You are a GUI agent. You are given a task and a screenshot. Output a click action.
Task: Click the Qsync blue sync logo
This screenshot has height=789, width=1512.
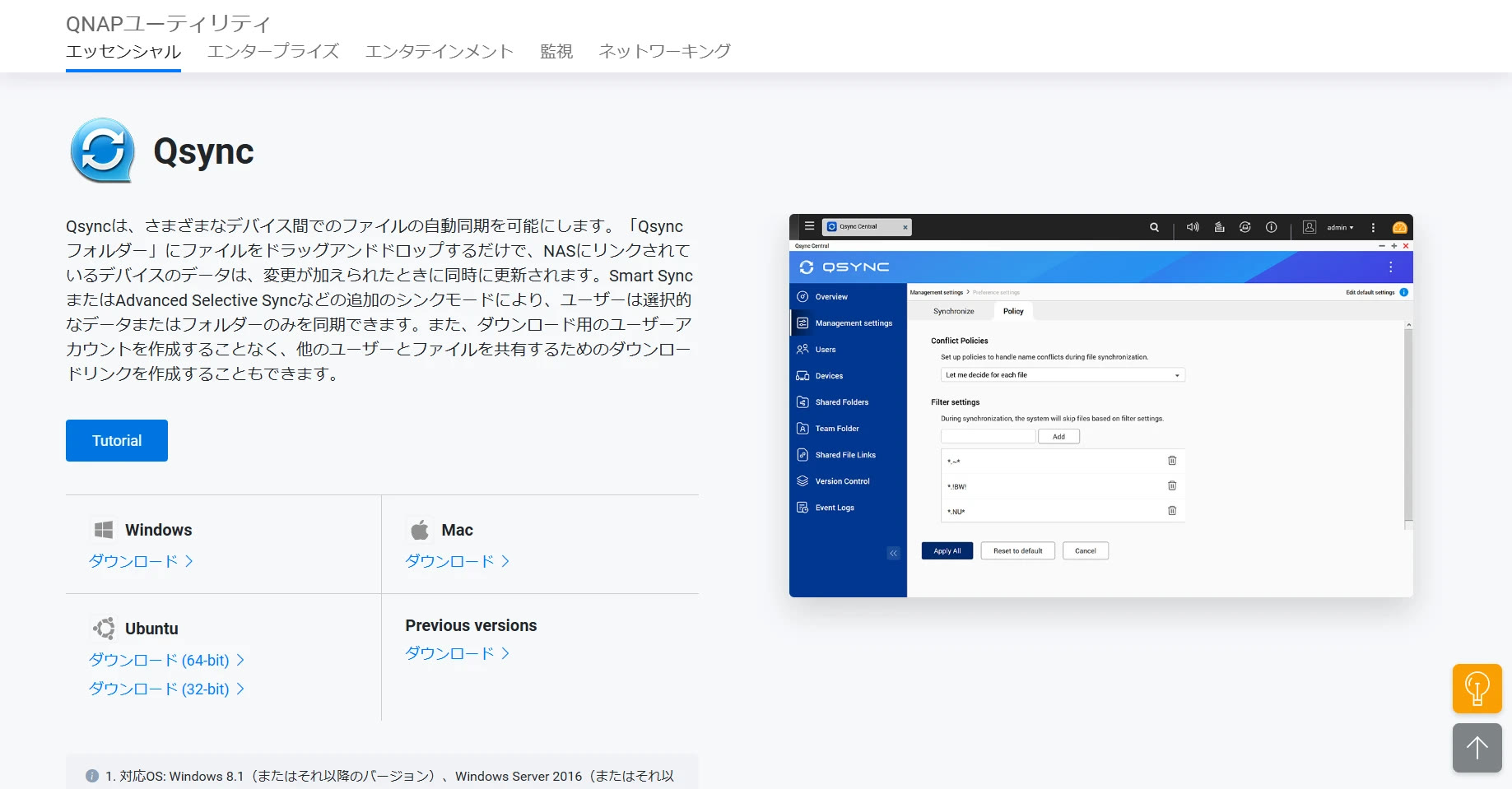(x=103, y=151)
